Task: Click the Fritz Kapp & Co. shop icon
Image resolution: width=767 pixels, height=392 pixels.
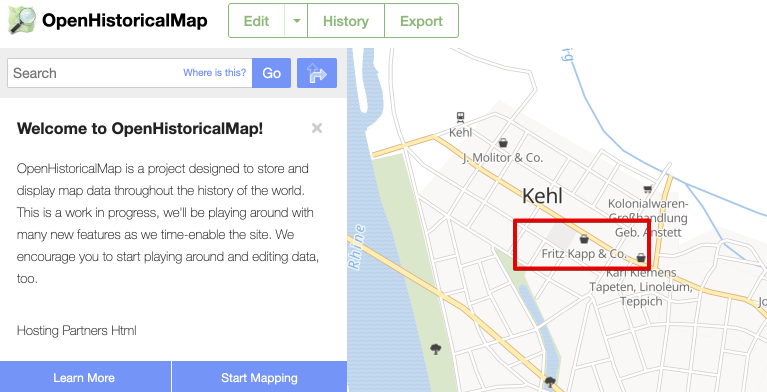Action: (584, 239)
